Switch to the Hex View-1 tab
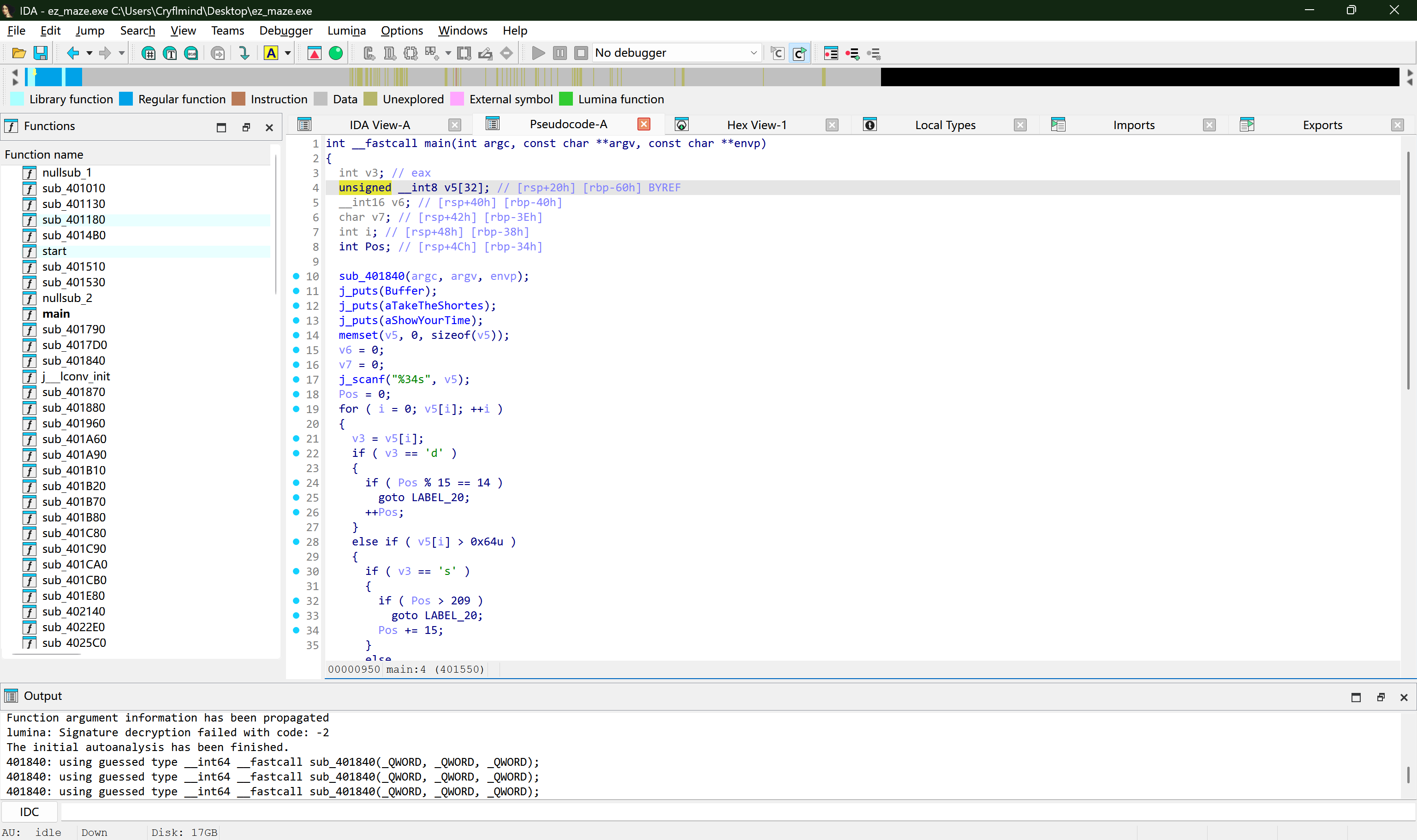 756,125
